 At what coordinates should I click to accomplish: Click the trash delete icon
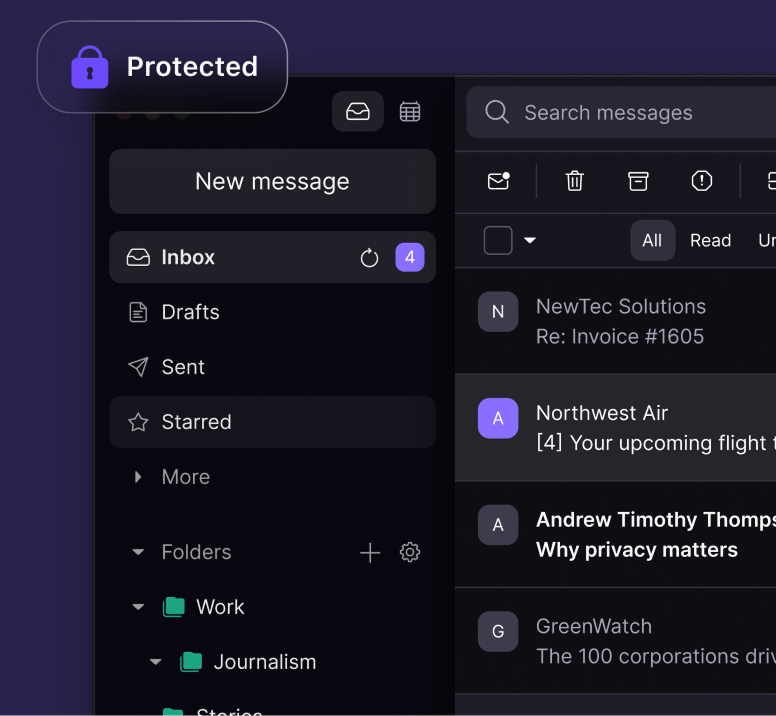coord(574,181)
